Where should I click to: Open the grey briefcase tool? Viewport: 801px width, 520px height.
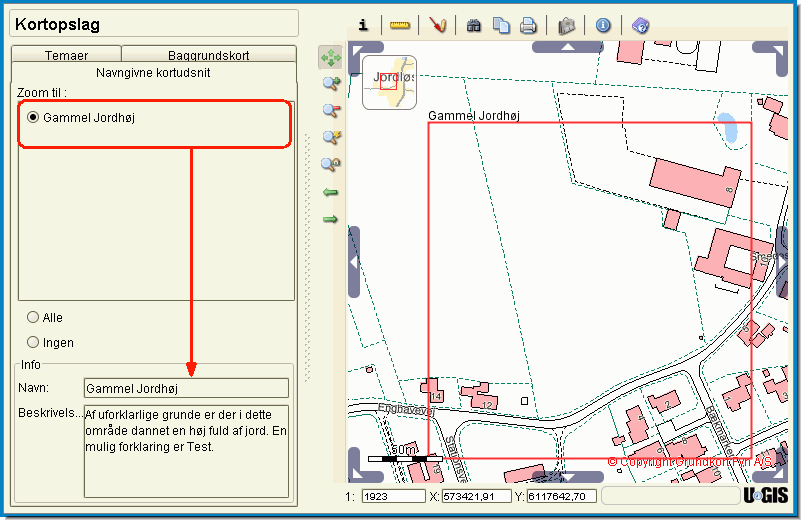click(x=567, y=26)
